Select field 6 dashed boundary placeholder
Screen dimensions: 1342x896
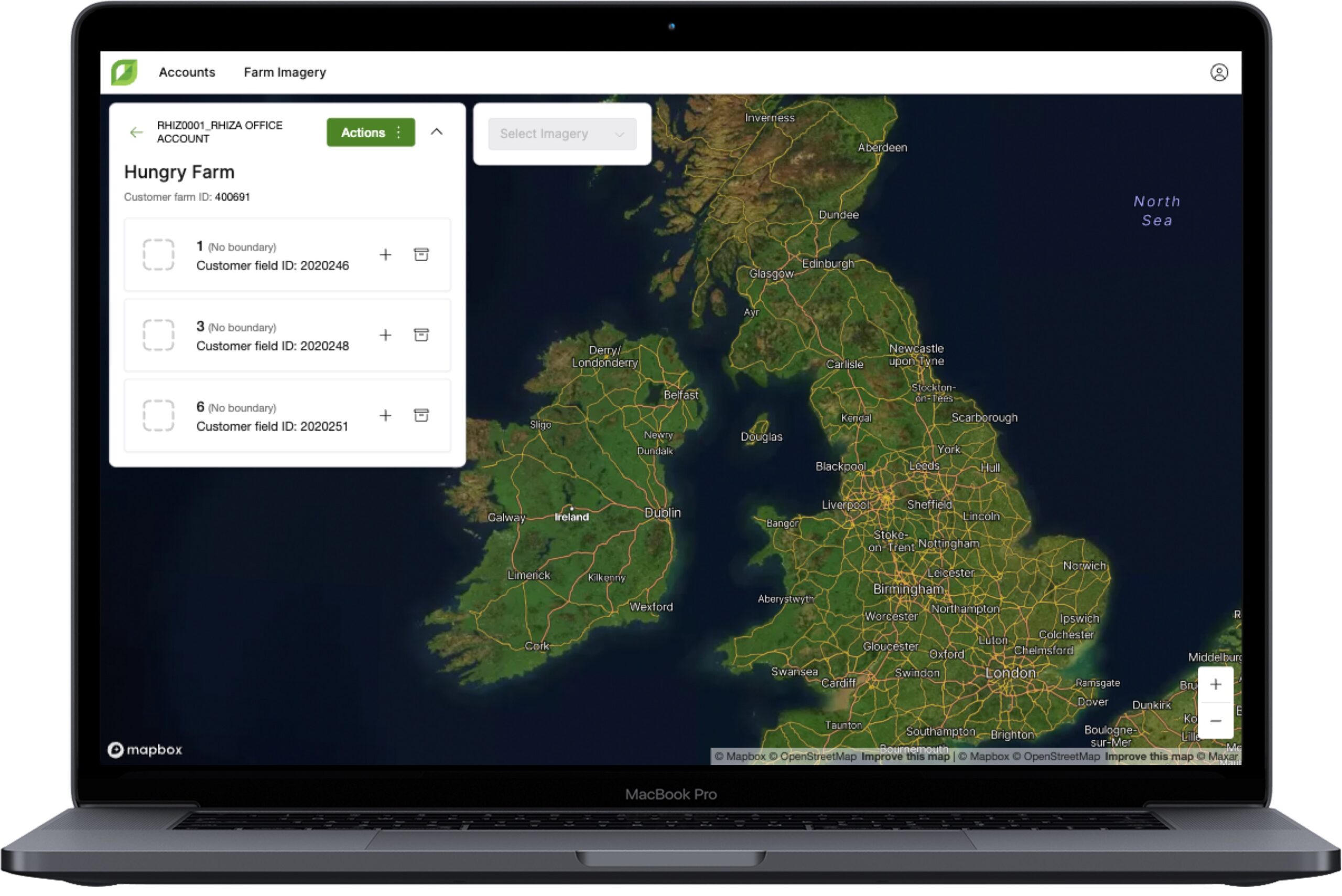click(x=158, y=416)
